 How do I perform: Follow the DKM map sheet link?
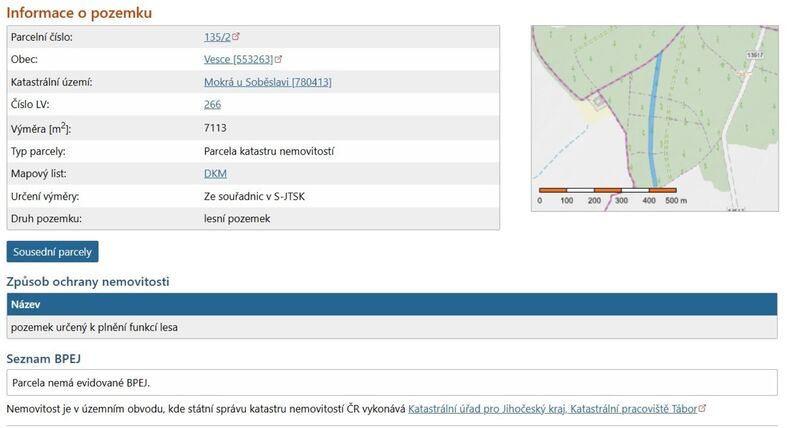pyautogui.click(x=215, y=174)
